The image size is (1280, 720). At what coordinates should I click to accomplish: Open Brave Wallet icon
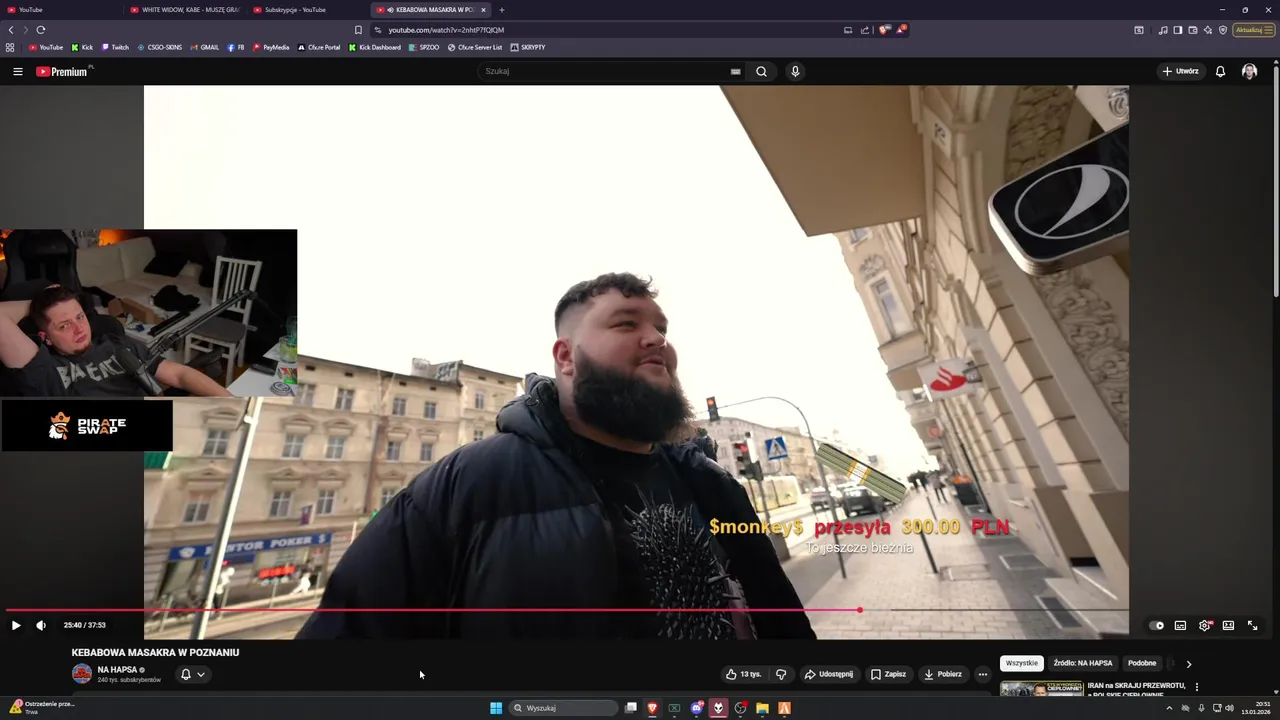(1193, 30)
